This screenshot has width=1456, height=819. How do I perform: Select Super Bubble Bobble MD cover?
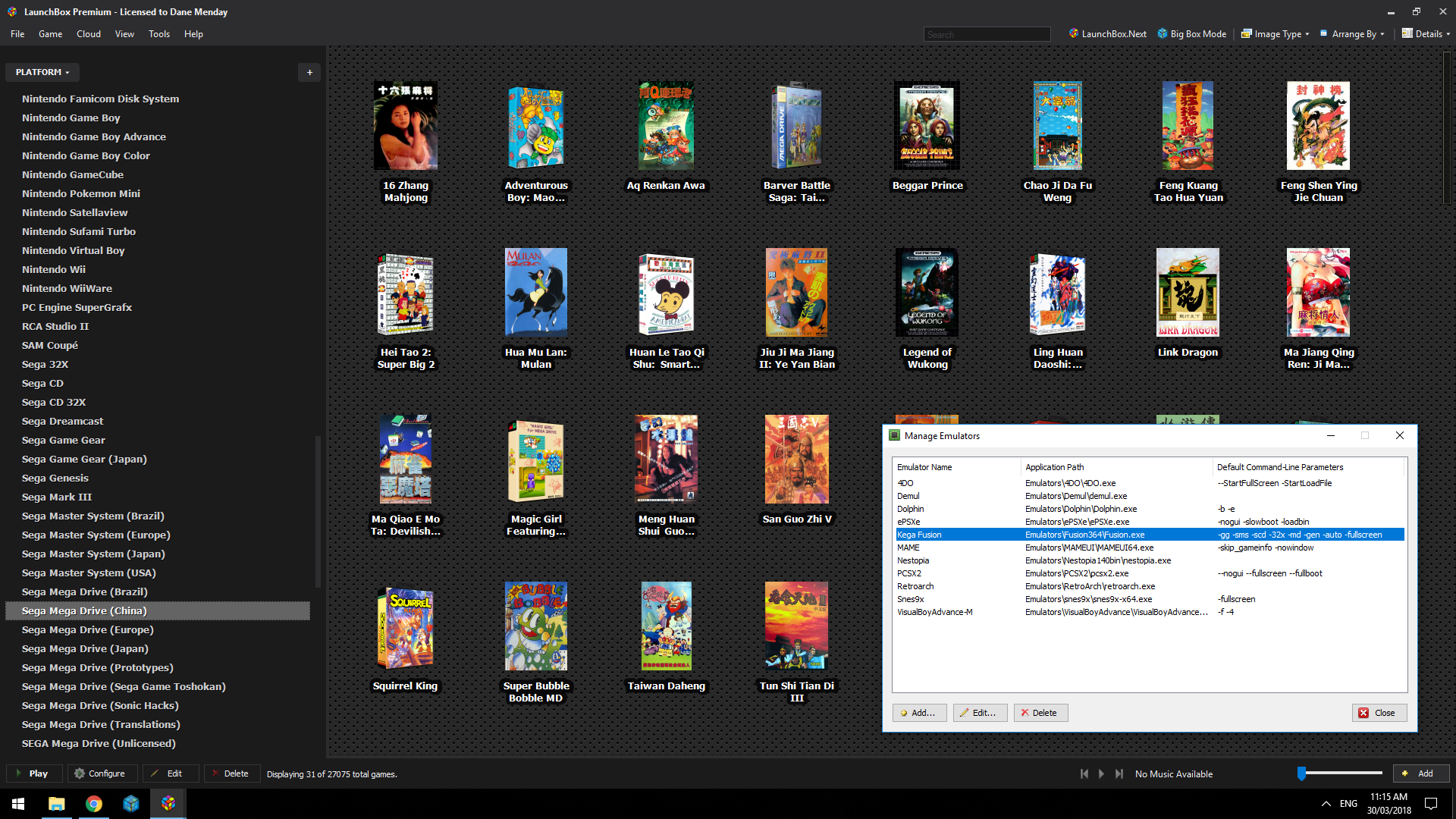(536, 626)
